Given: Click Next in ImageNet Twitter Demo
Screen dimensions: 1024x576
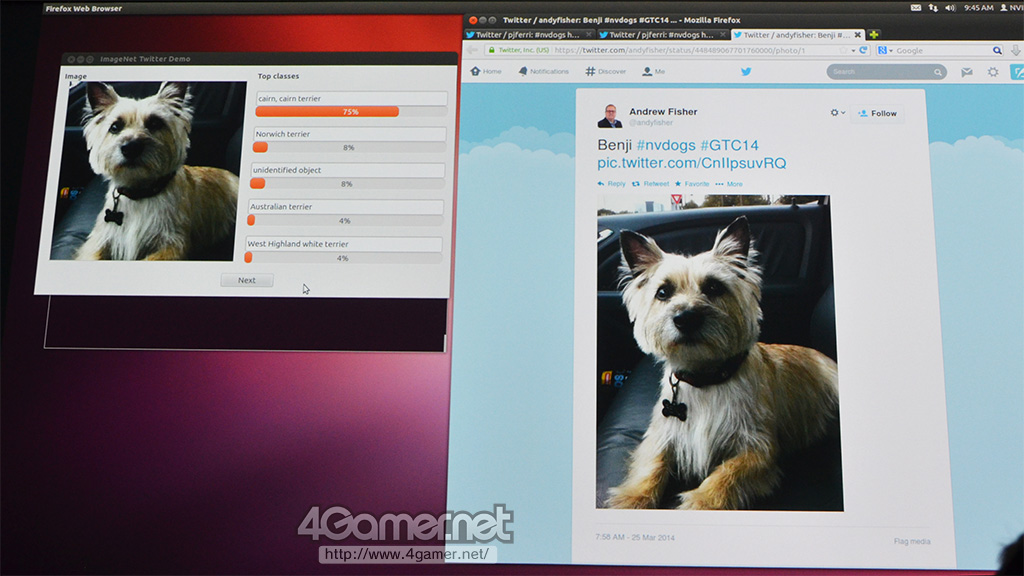Looking at the screenshot, I should (x=247, y=280).
